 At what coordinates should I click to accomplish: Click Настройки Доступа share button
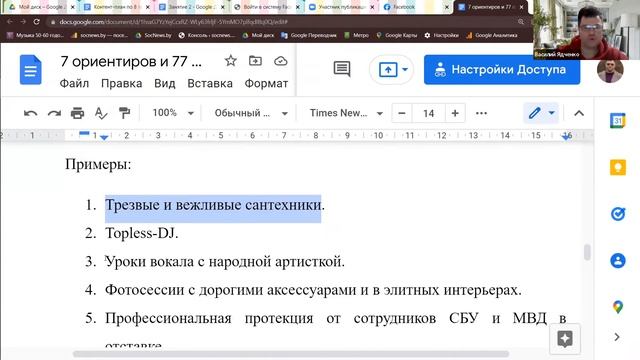502,70
